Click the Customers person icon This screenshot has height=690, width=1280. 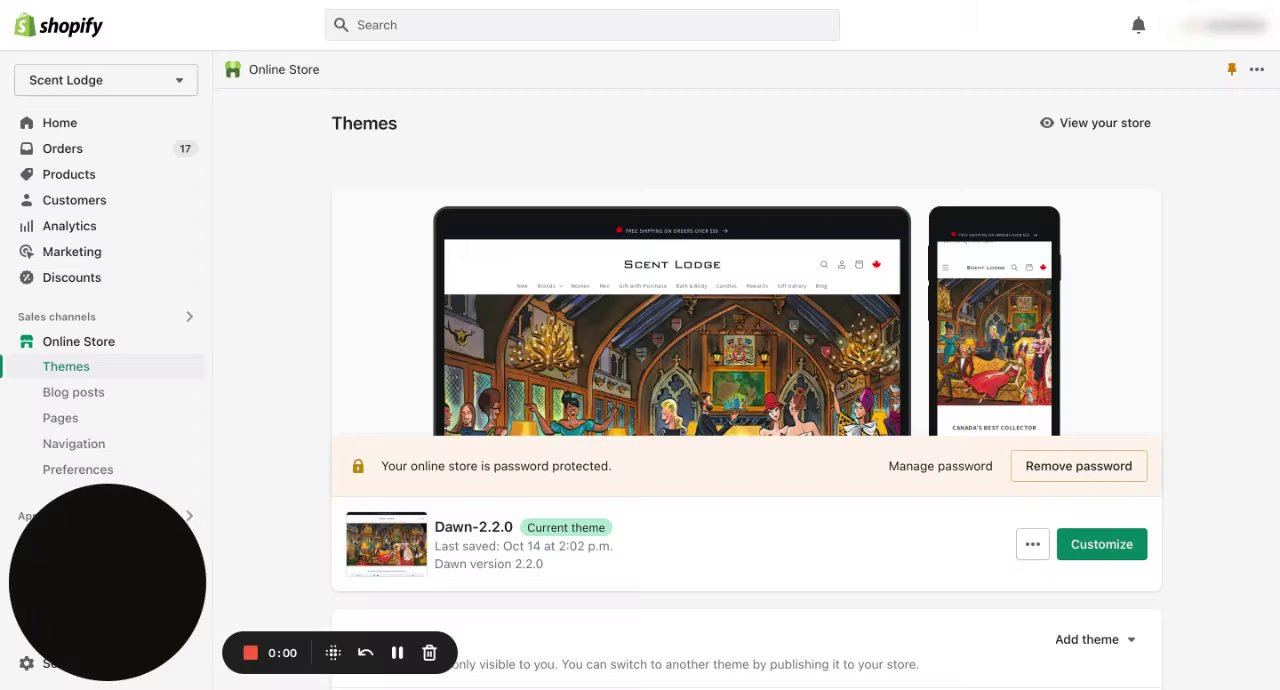26,200
